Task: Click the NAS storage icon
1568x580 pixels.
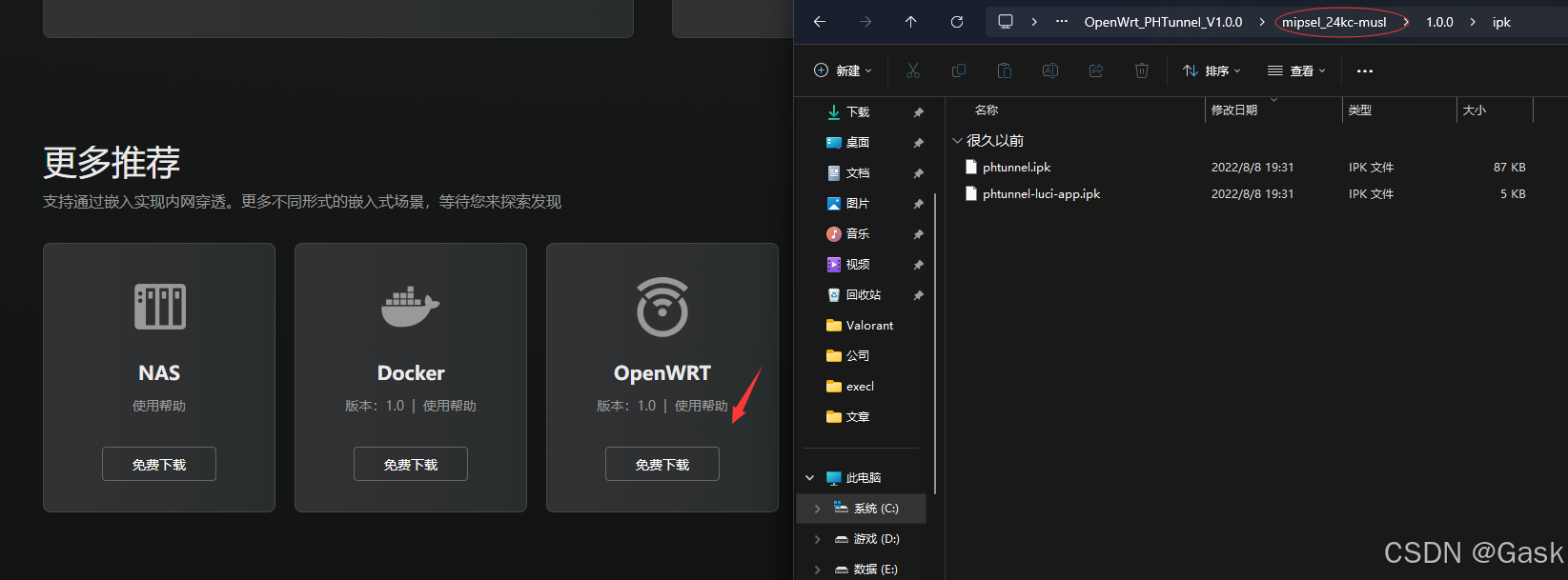Action: [160, 307]
